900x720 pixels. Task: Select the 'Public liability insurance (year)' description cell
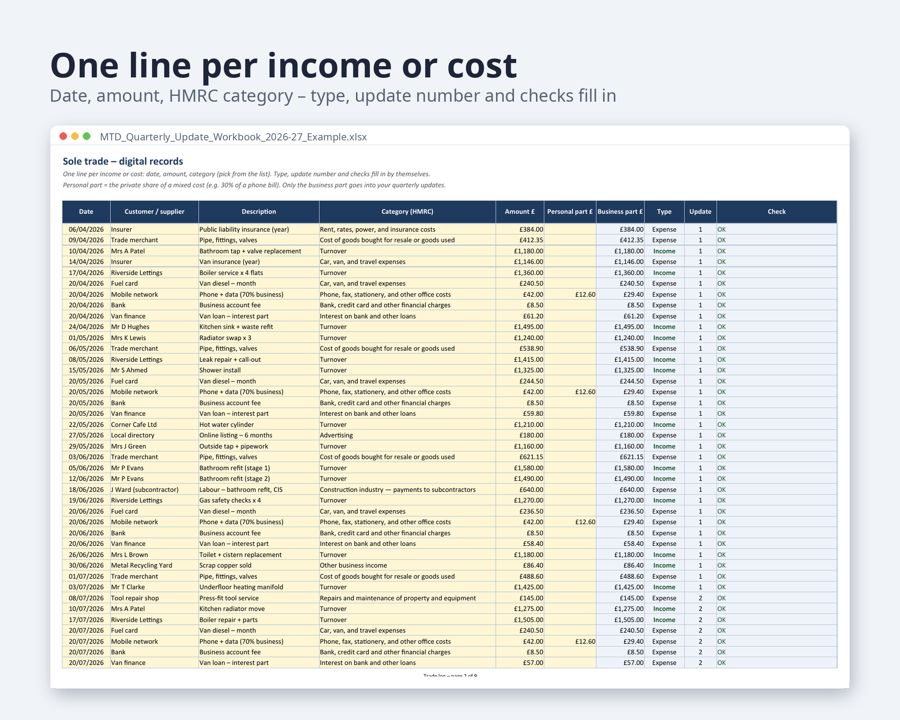[259, 229]
